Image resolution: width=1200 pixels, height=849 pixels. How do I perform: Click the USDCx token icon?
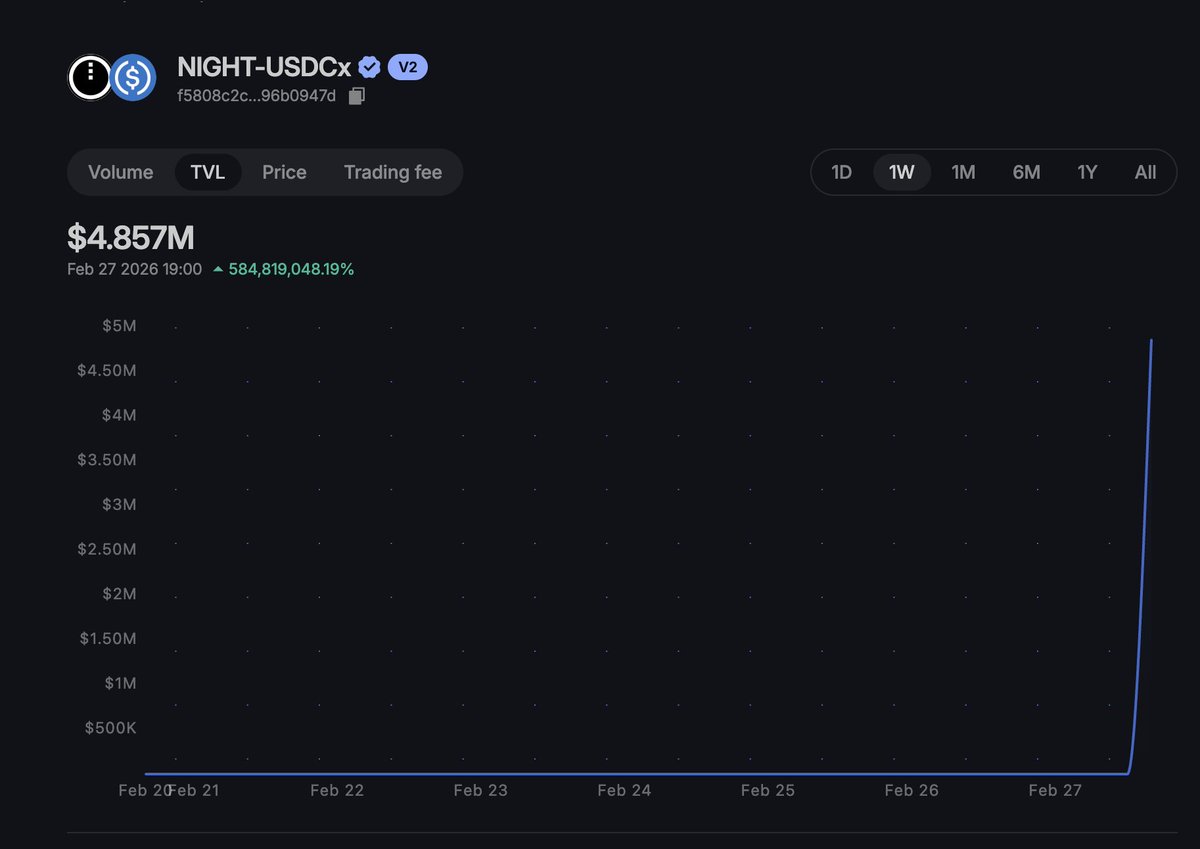click(x=132, y=77)
